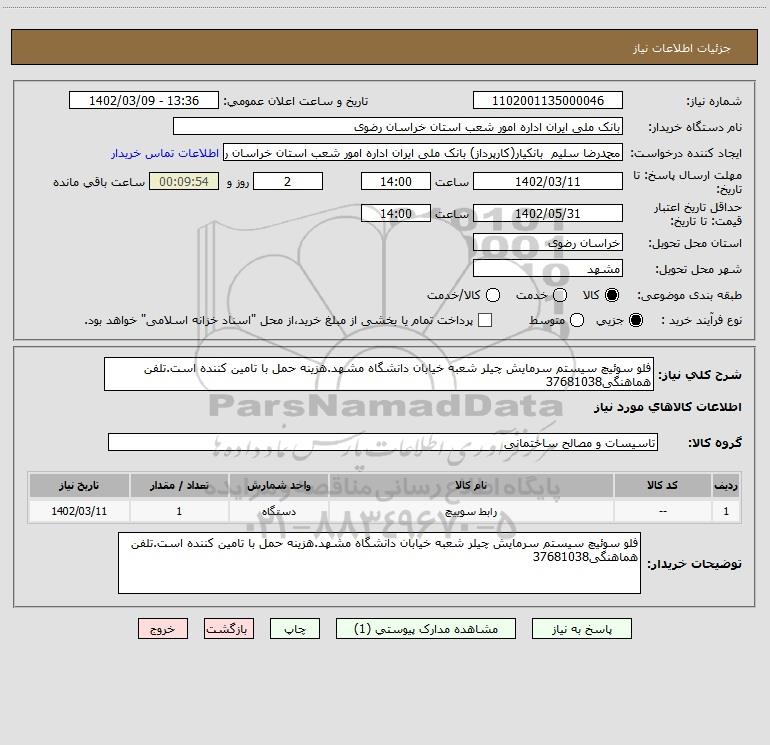770x745 pixels.
Task: Click the remaining days field showing 2
Action: point(288,181)
